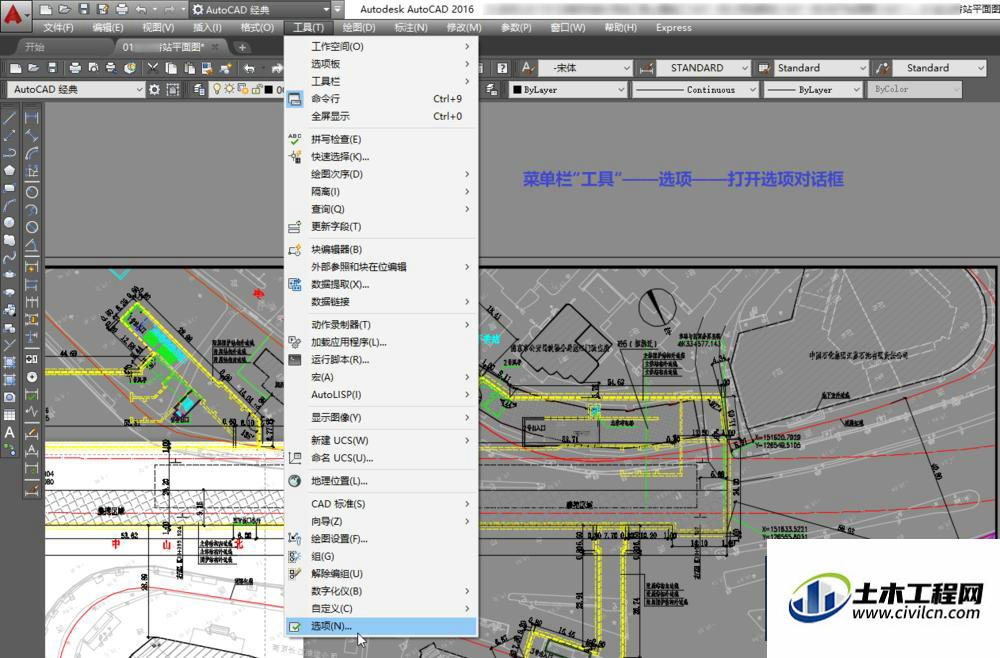Viewport: 1000px width, 658px height.
Task: Expand the 查询(Q) submenu
Action: click(381, 209)
